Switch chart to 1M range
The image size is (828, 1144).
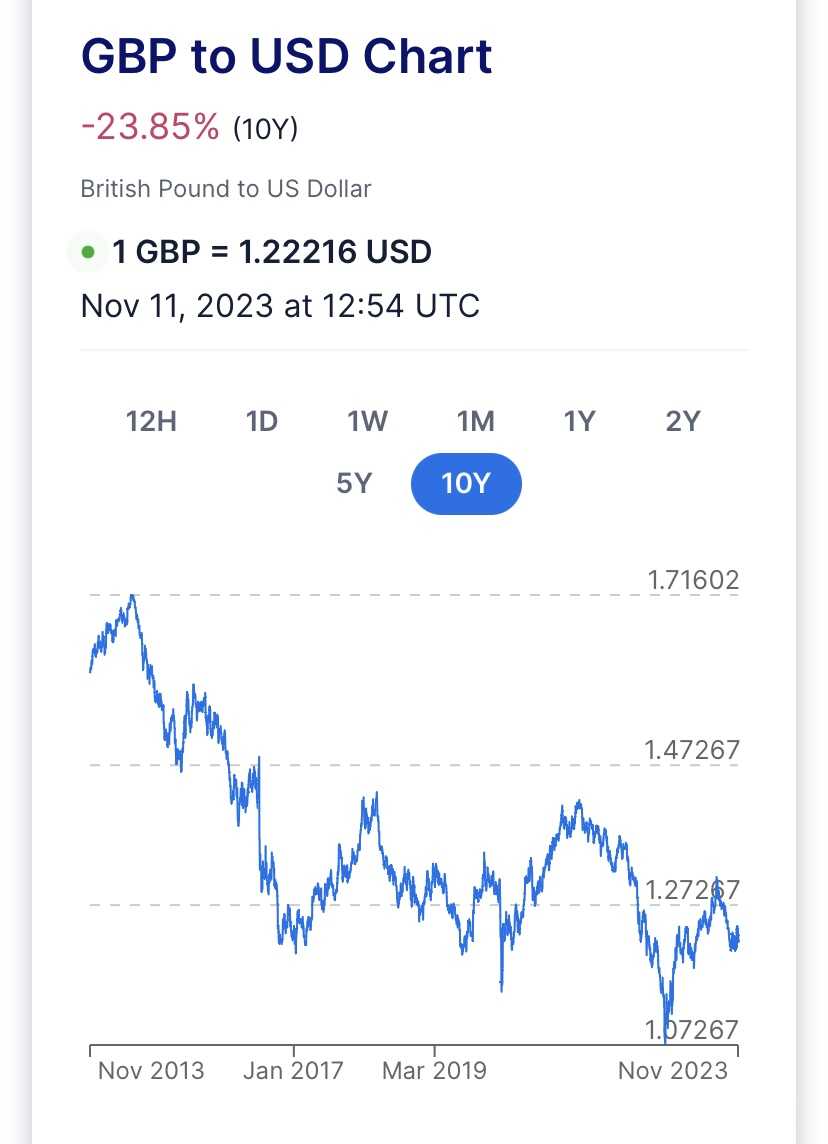click(x=476, y=421)
